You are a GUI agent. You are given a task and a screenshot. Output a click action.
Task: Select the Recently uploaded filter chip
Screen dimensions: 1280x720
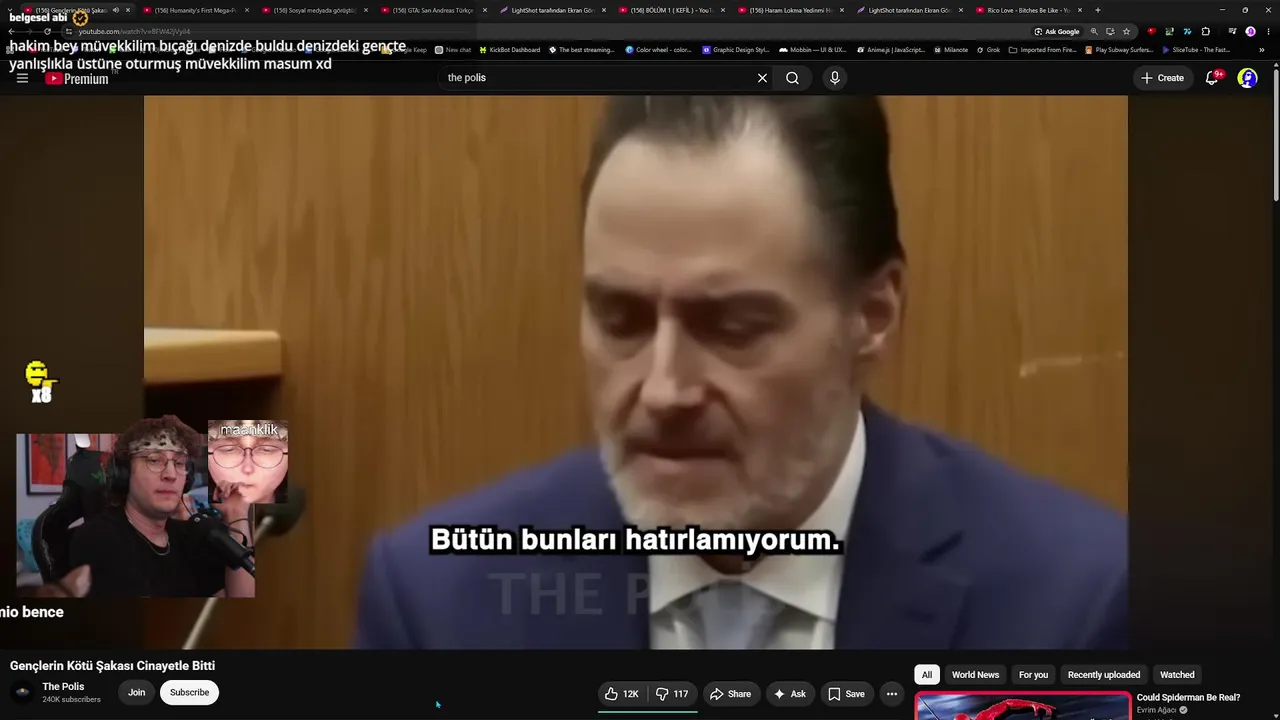[x=1104, y=675]
